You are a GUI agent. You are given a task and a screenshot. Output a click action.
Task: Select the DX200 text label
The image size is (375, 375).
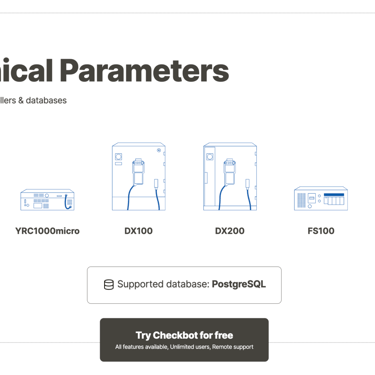[230, 231]
